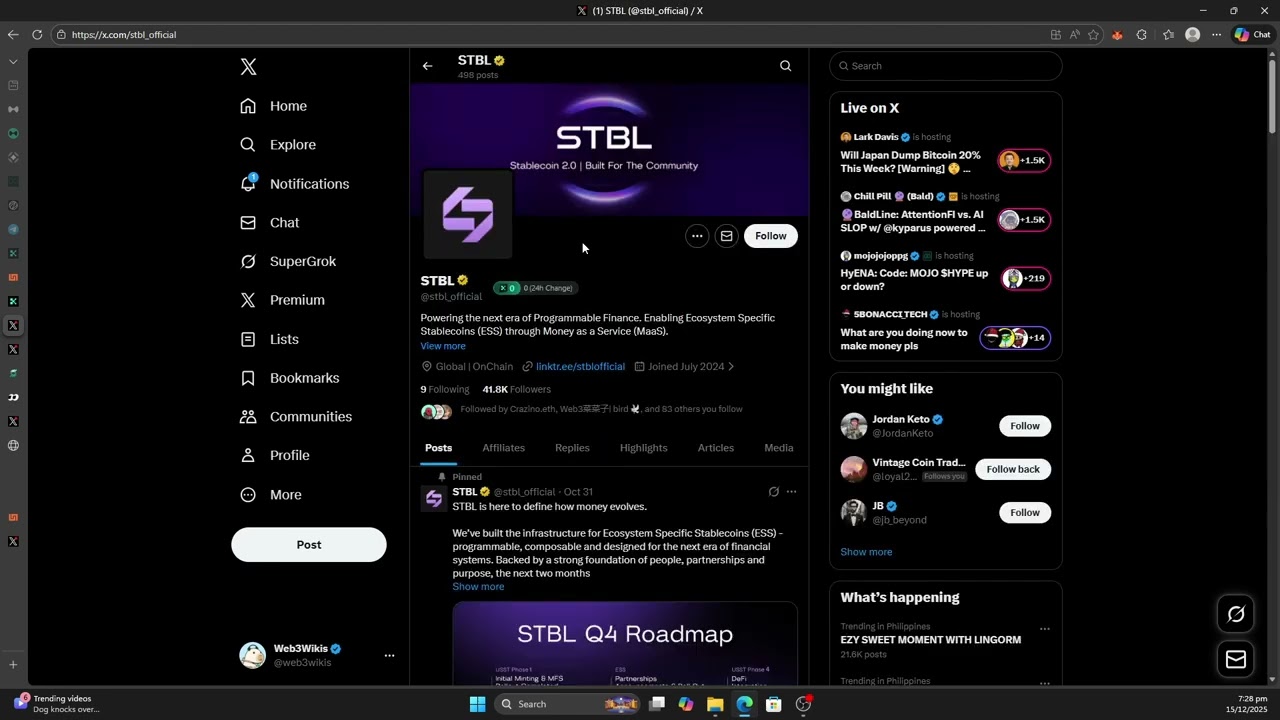Screen dimensions: 1280x720
Task: Open SuperGrok in sidebar
Action: (x=288, y=261)
